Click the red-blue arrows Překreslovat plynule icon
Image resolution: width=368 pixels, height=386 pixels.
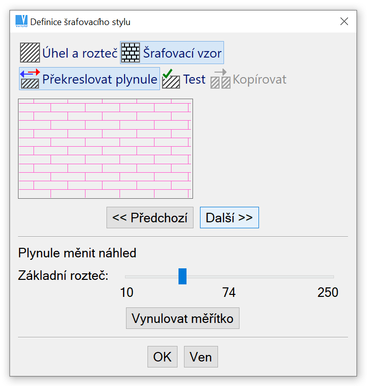click(30, 79)
